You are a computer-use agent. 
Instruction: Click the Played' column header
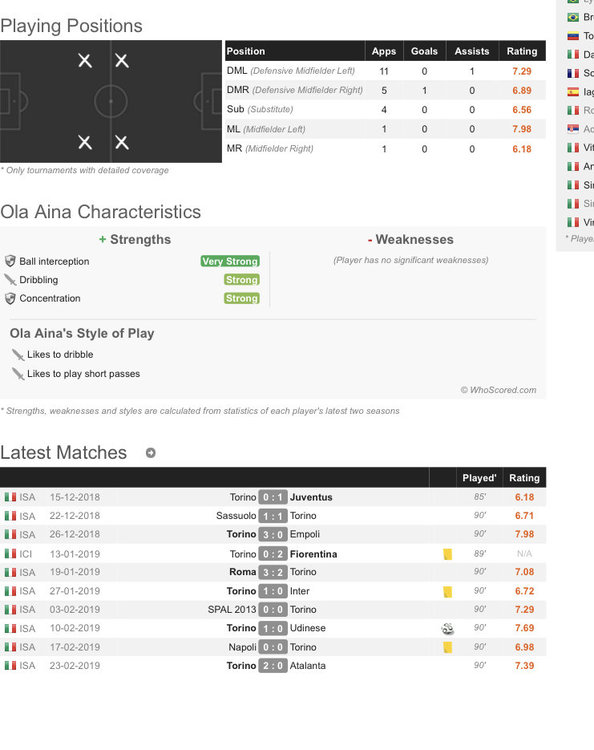click(x=479, y=478)
